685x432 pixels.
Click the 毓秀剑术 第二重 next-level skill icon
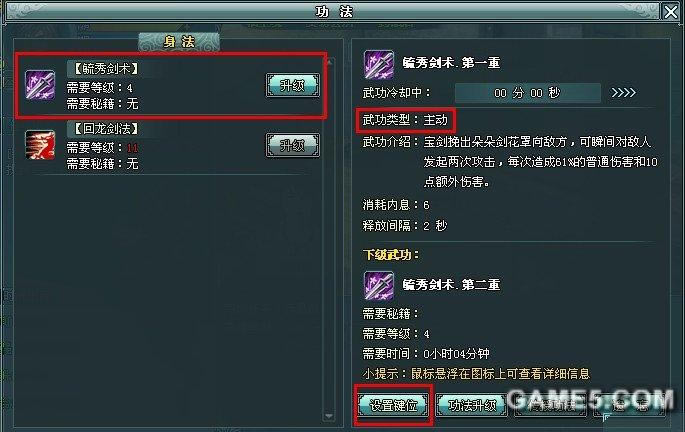pyautogui.click(x=379, y=285)
